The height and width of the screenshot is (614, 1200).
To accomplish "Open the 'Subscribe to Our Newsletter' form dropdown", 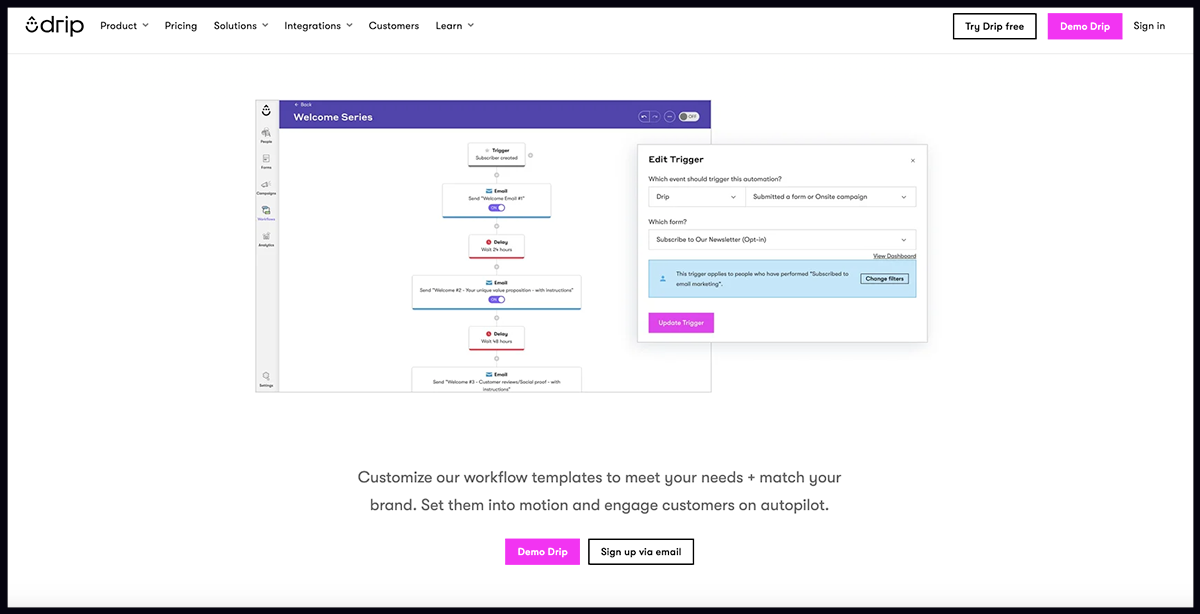I will (781, 240).
